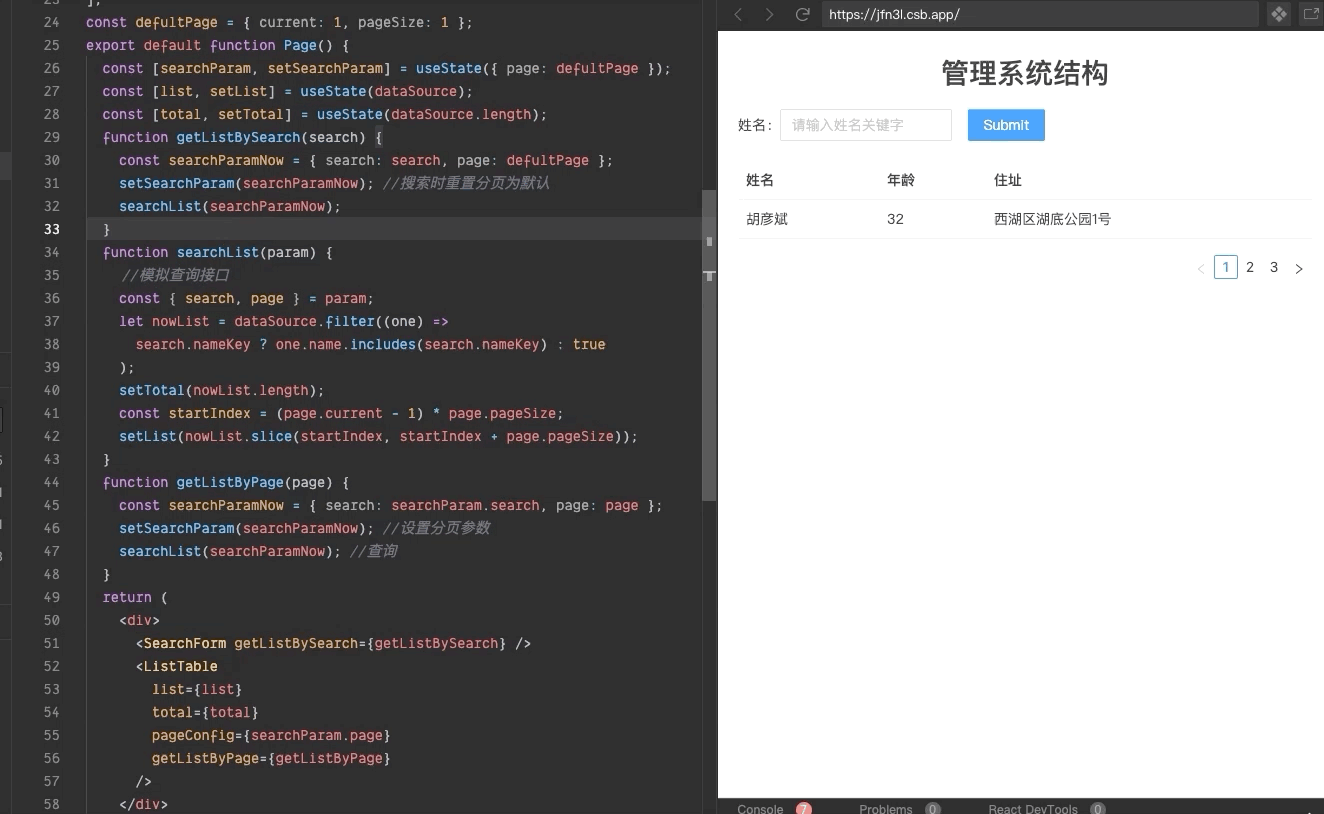Image resolution: width=1324 pixels, height=814 pixels.
Task: Click the age cell showing 32
Action: click(895, 219)
